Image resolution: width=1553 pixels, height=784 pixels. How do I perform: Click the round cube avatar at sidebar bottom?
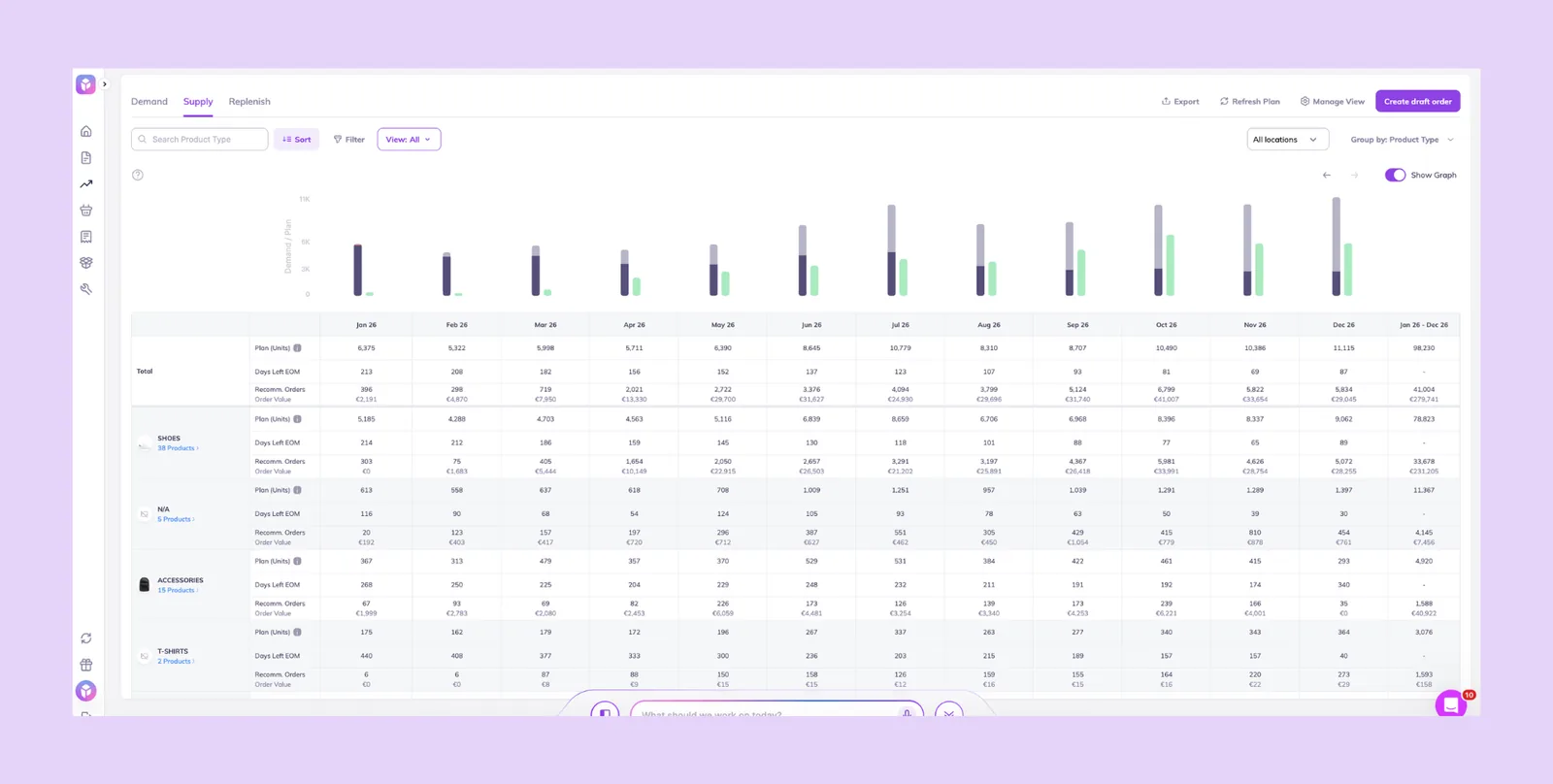[x=86, y=691]
